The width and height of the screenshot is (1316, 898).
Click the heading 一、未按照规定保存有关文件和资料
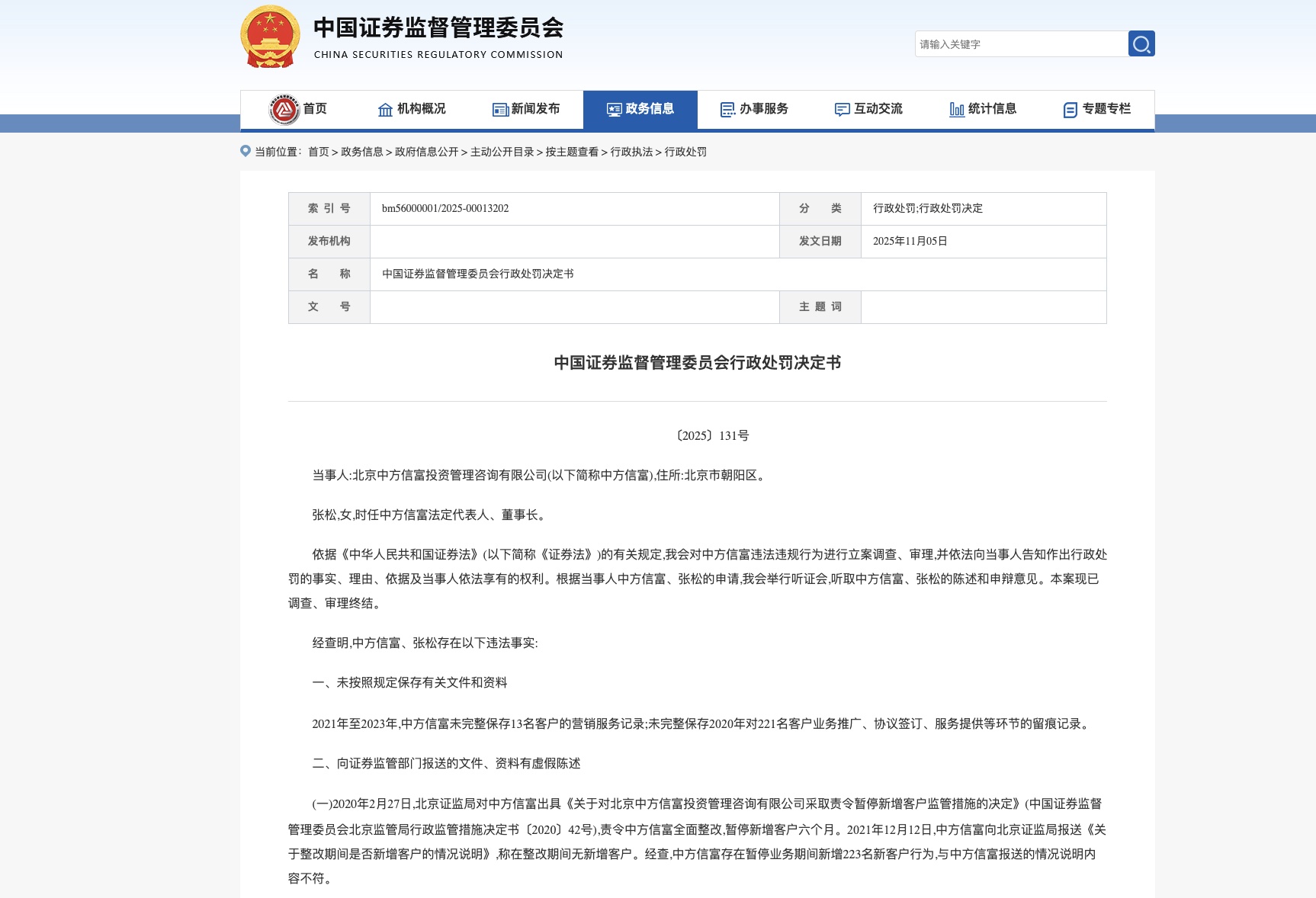click(x=410, y=682)
